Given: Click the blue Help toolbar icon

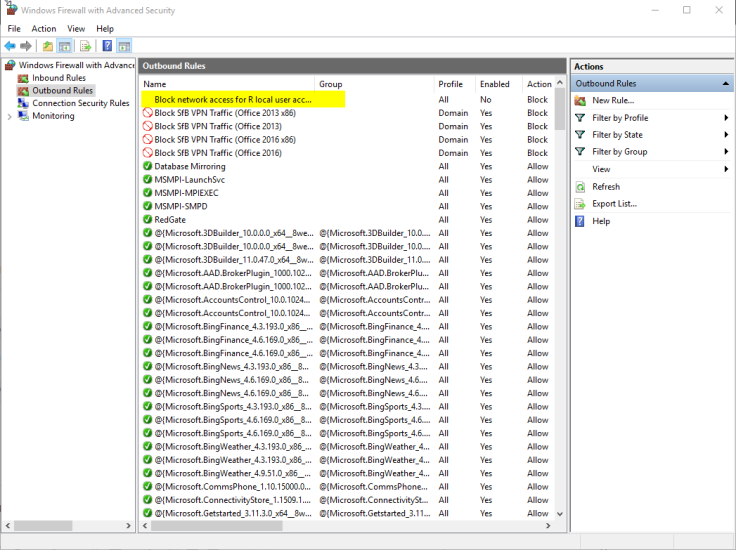Looking at the screenshot, I should 107,46.
